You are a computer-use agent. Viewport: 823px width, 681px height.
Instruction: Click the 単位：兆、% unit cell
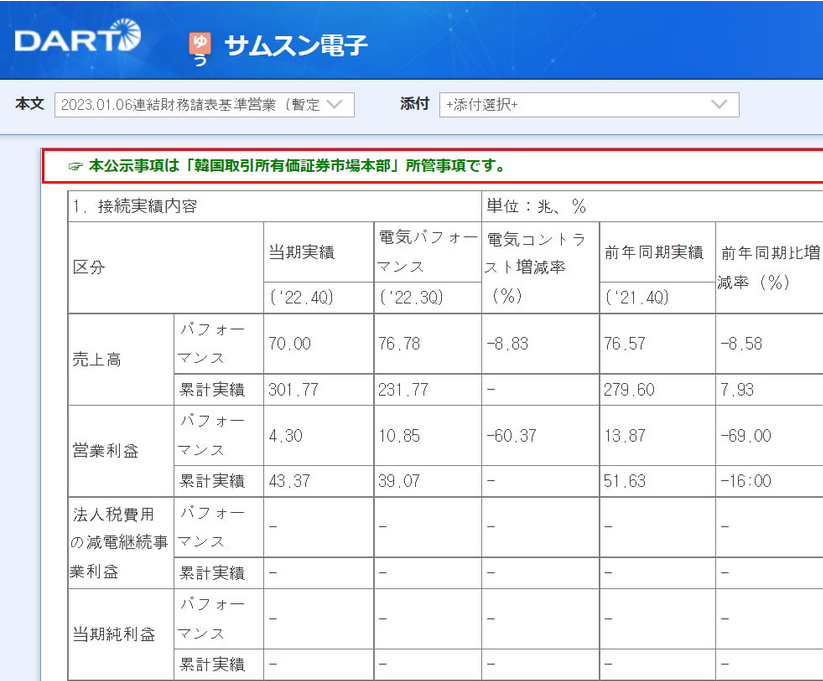click(x=536, y=206)
